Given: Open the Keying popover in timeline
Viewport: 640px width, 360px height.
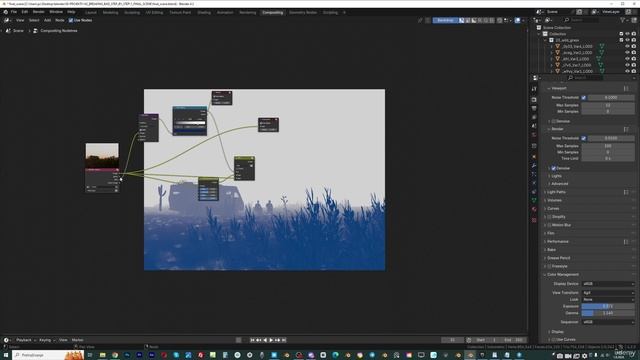Looking at the screenshot, I should click(x=47, y=340).
